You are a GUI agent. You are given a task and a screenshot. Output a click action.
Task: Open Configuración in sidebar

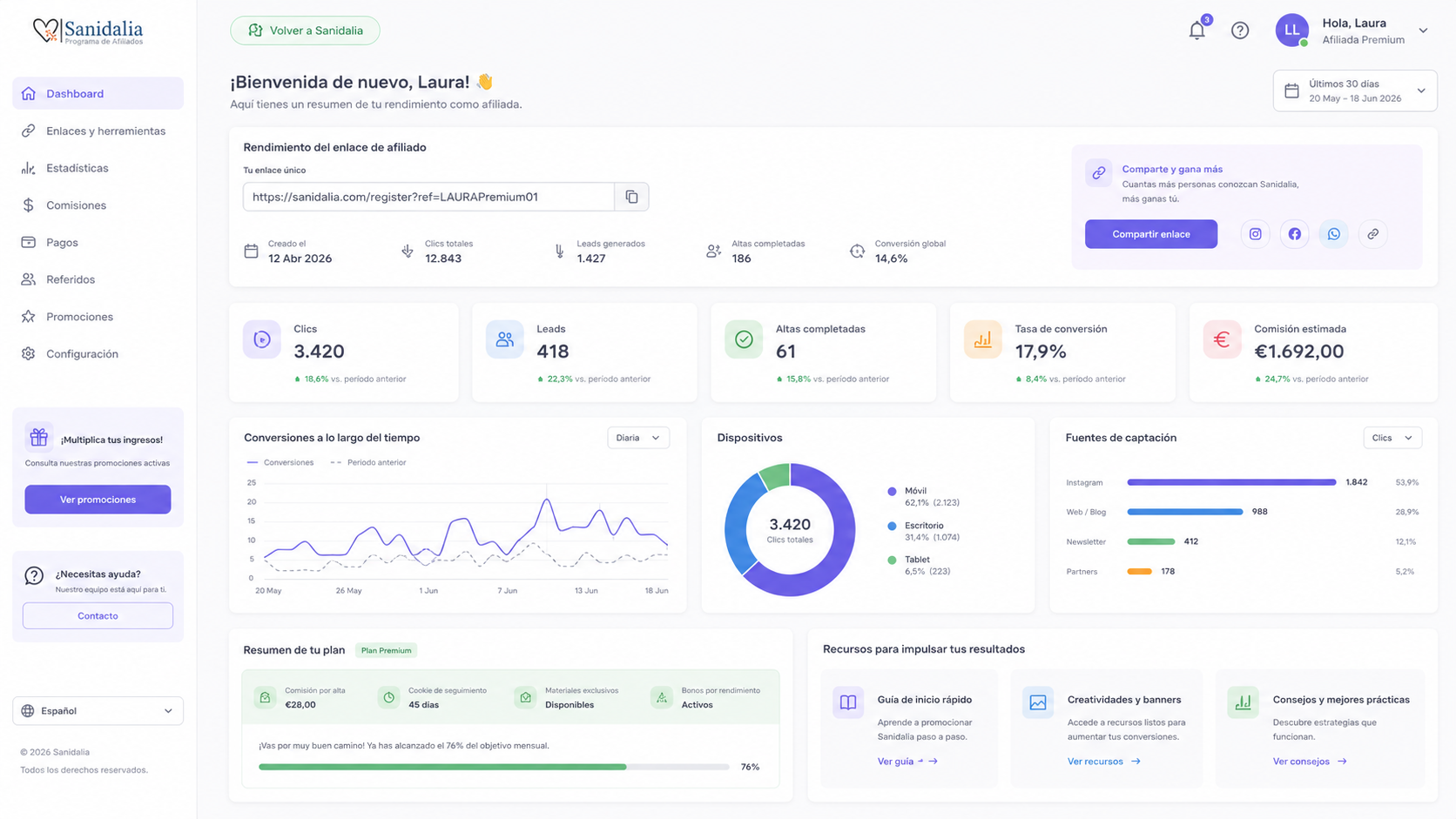(98, 354)
